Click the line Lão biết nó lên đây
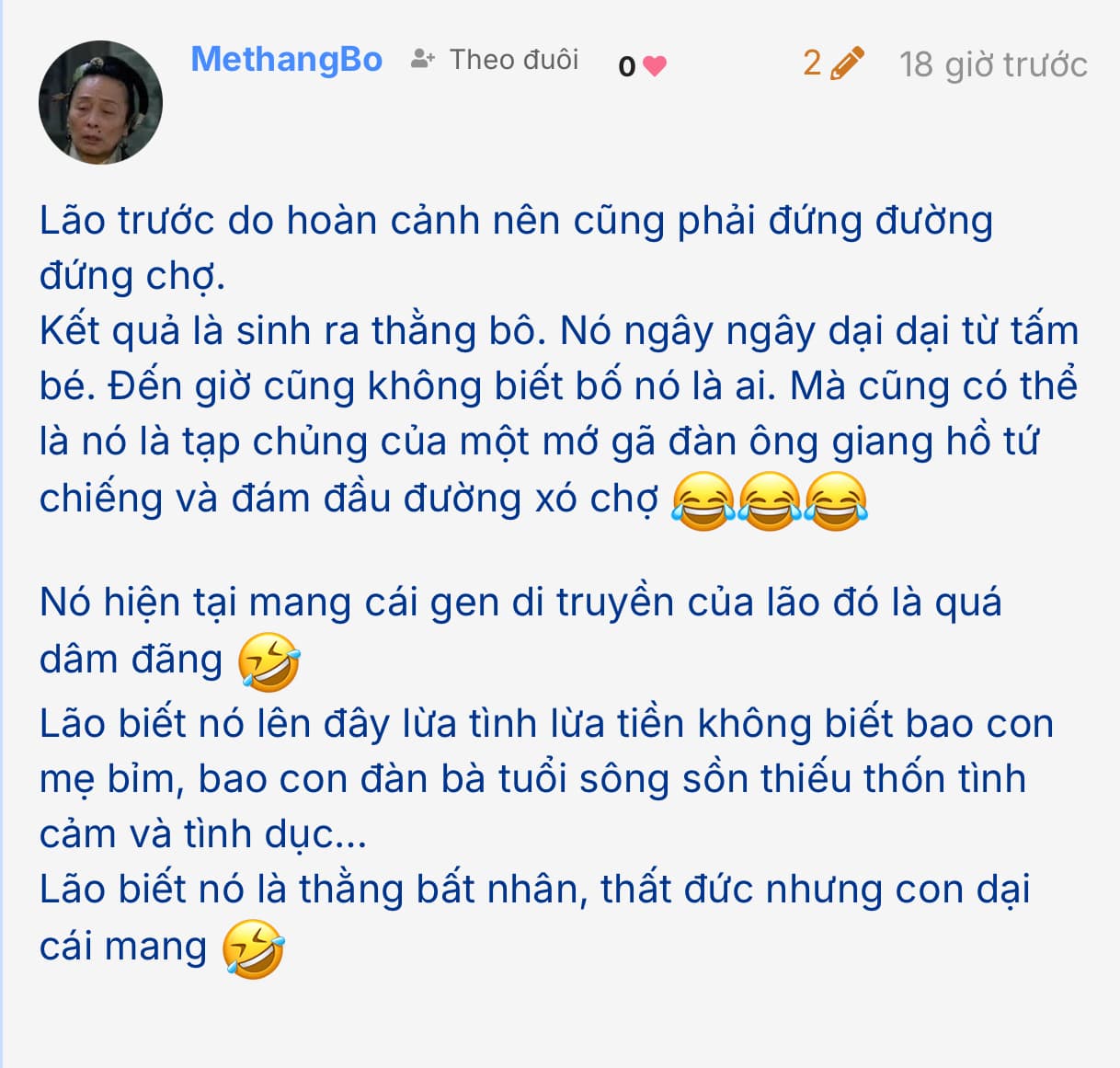The width and height of the screenshot is (1120, 1068). [x=546, y=725]
